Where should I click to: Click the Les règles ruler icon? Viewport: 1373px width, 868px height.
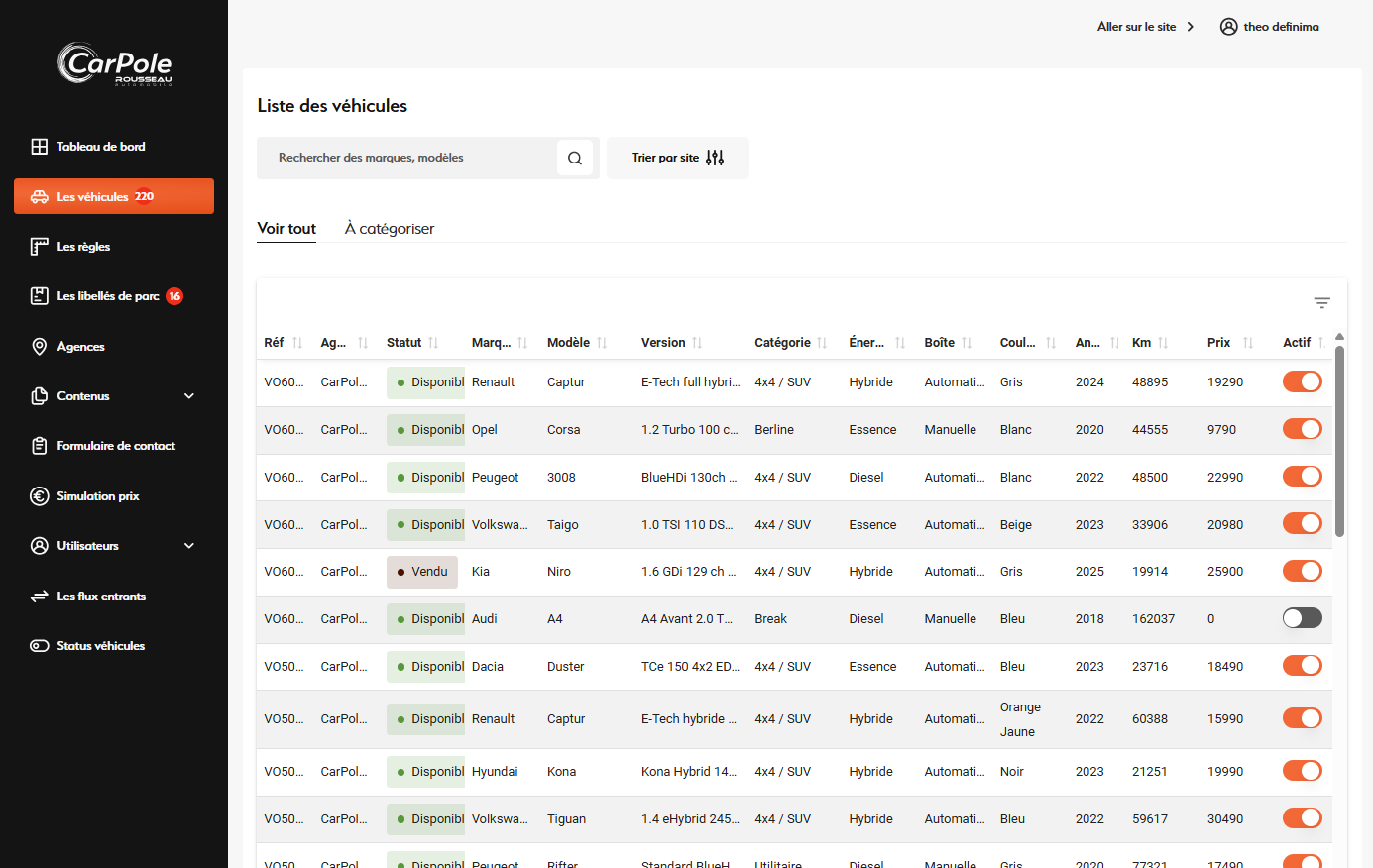click(x=40, y=247)
